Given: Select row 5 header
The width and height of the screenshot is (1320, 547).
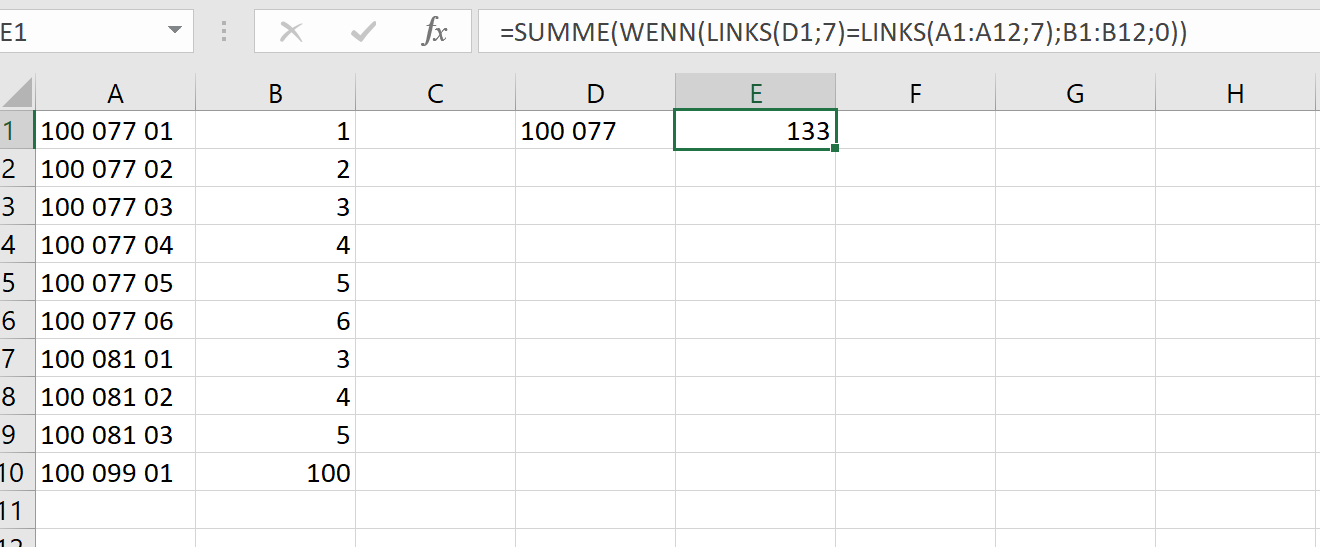Looking at the screenshot, I should click(x=17, y=283).
